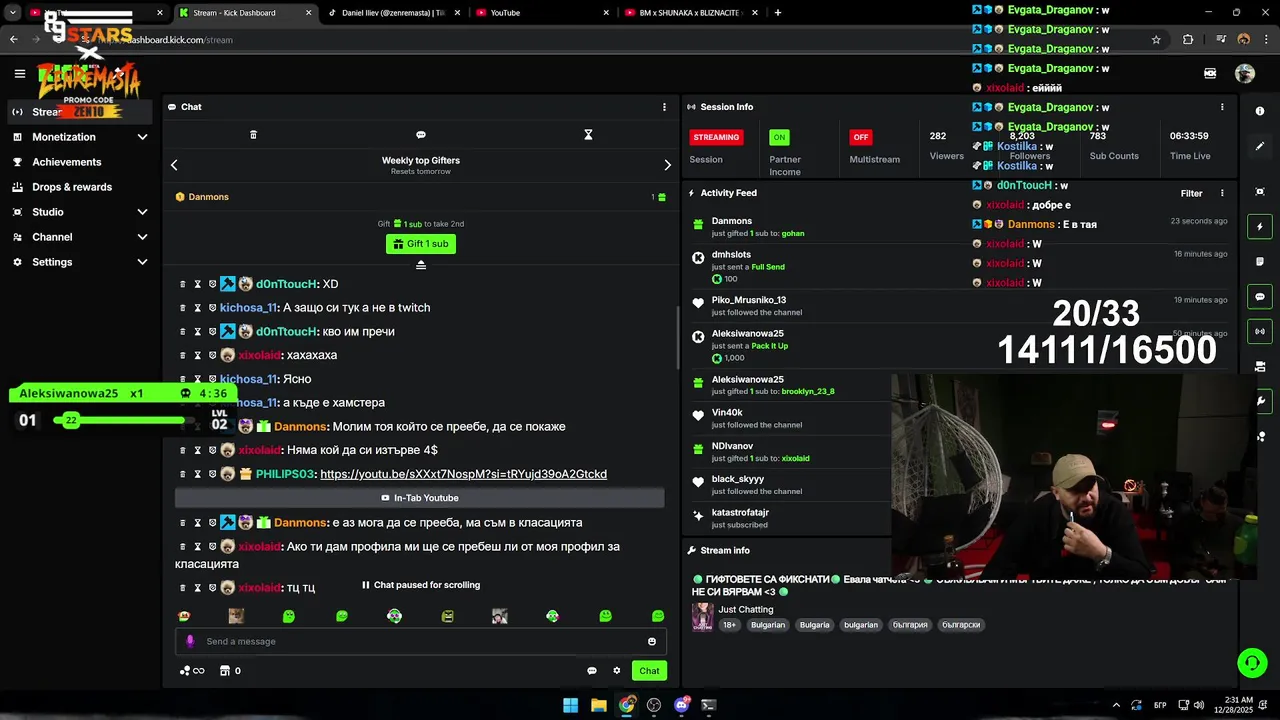1280x720 pixels.
Task: Switch to the YouTube browser tab
Action: [x=542, y=13]
